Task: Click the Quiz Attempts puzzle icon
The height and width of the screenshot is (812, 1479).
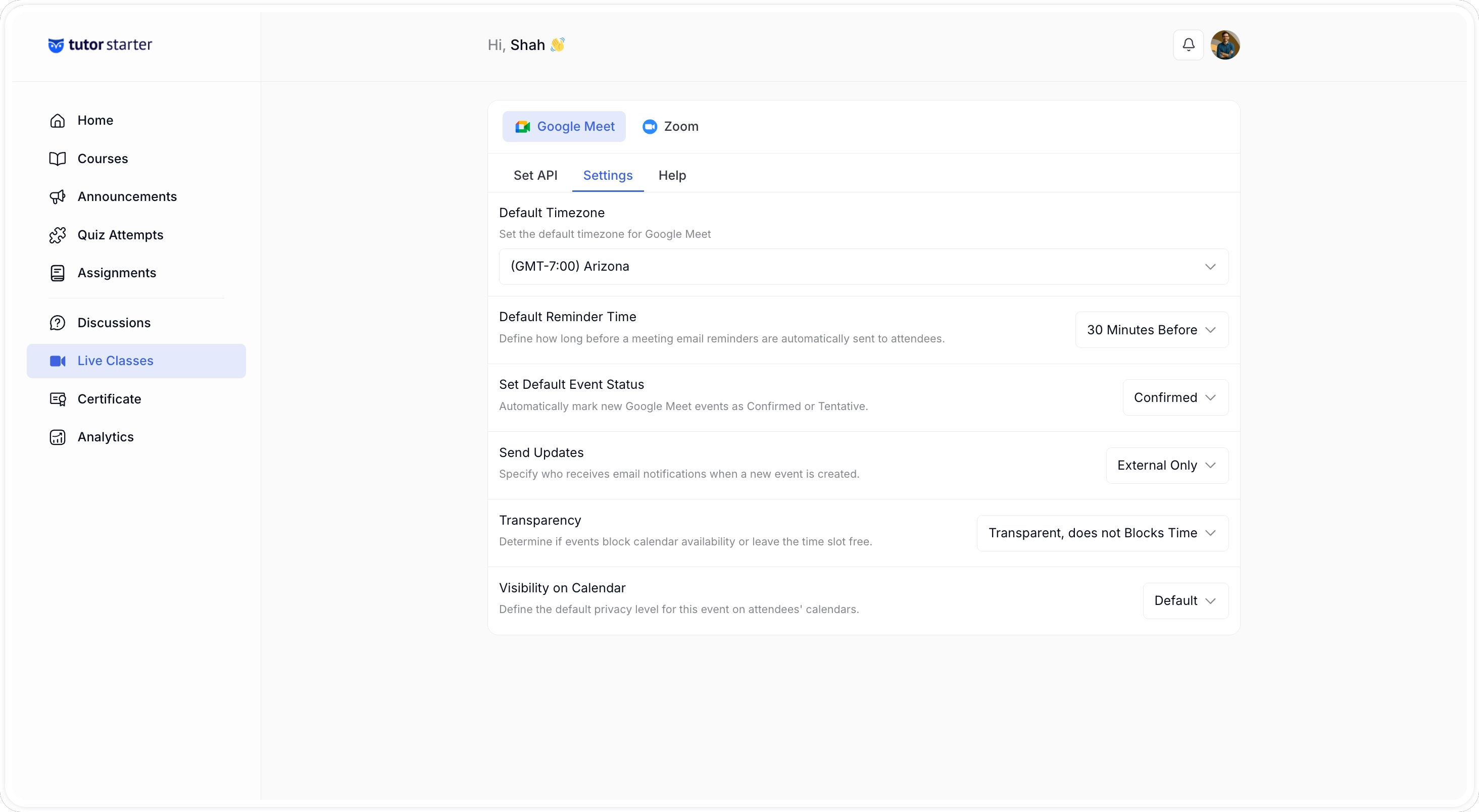Action: click(x=58, y=235)
